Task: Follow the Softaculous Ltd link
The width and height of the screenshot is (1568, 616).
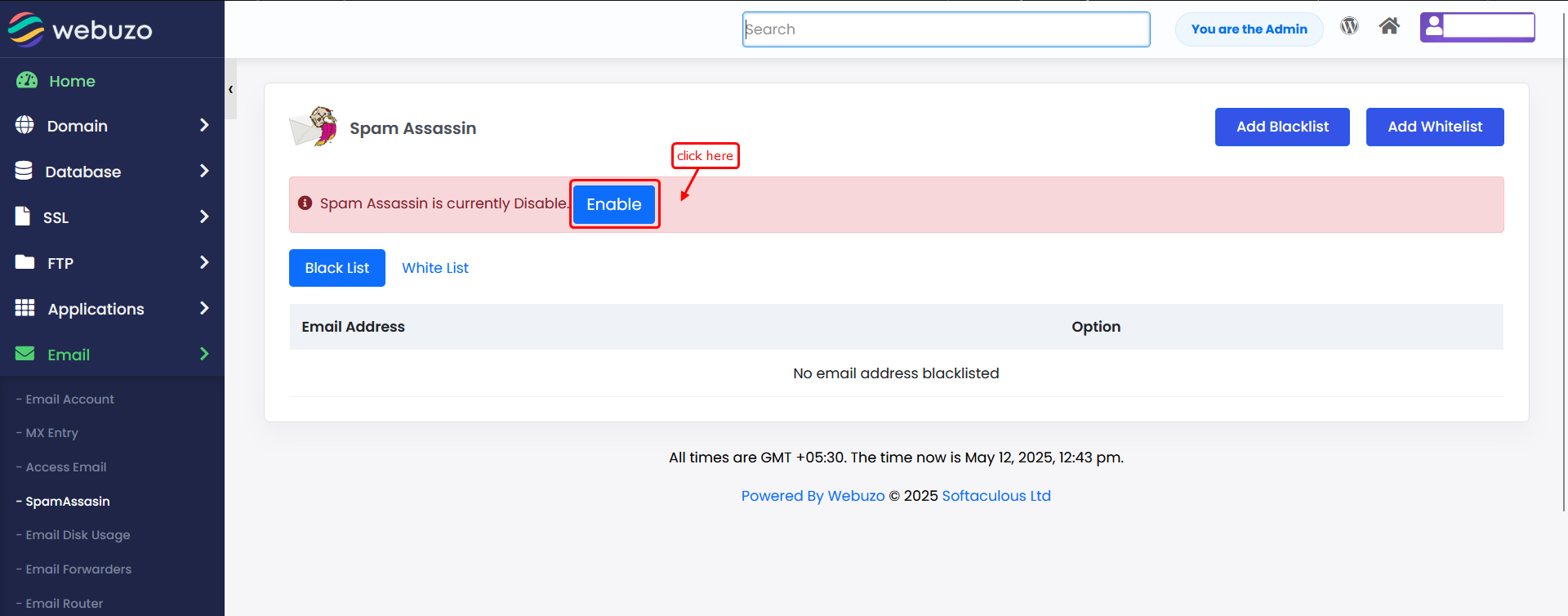Action: (996, 496)
